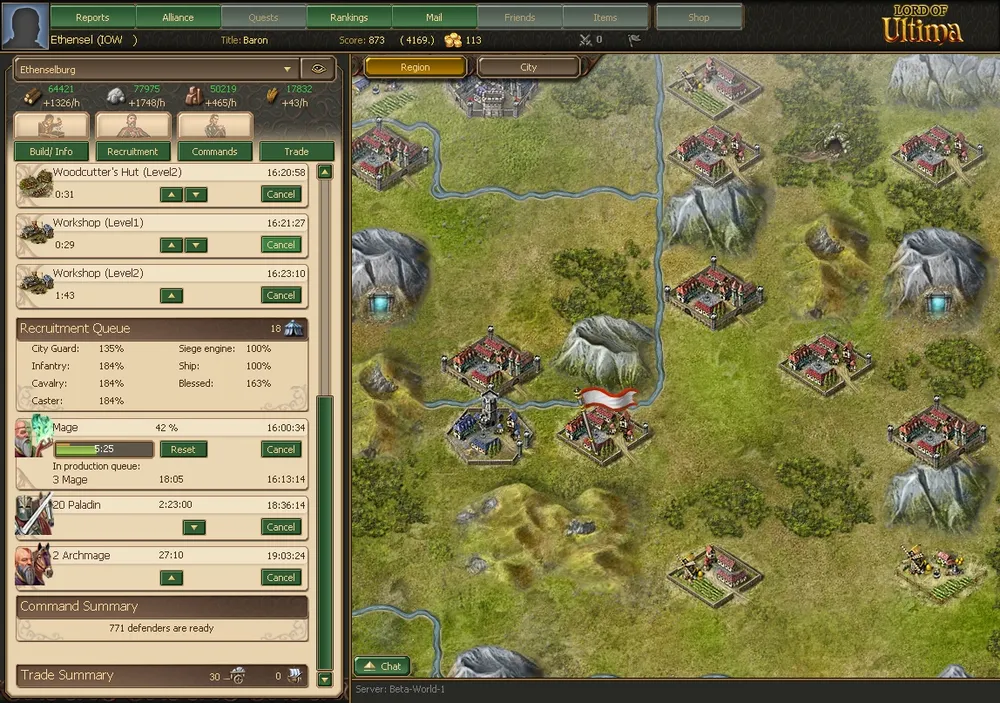Image resolution: width=1000 pixels, height=703 pixels.
Task: Click the Lord of Ultima logo
Action: click(922, 24)
